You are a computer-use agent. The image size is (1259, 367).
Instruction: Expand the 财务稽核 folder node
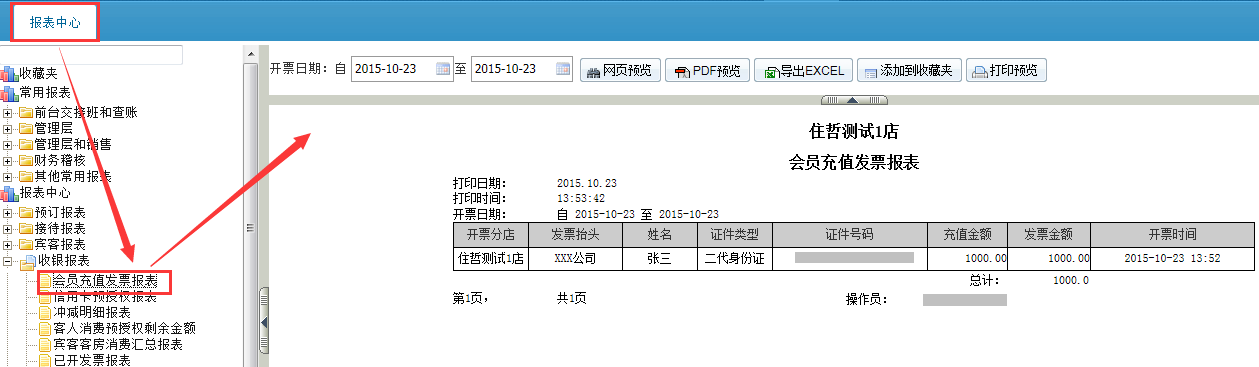point(8,160)
